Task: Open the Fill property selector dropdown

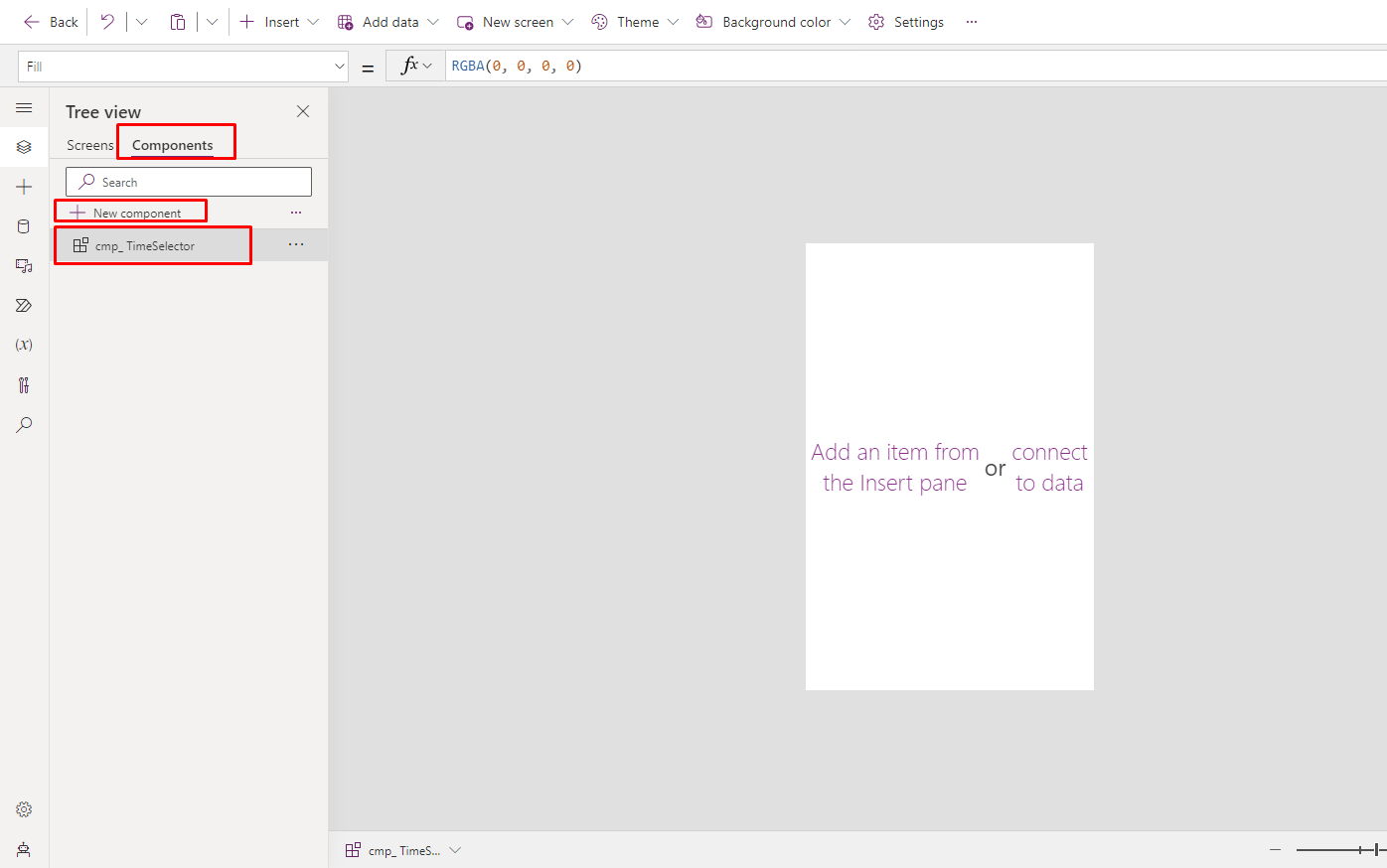Action: click(339, 66)
